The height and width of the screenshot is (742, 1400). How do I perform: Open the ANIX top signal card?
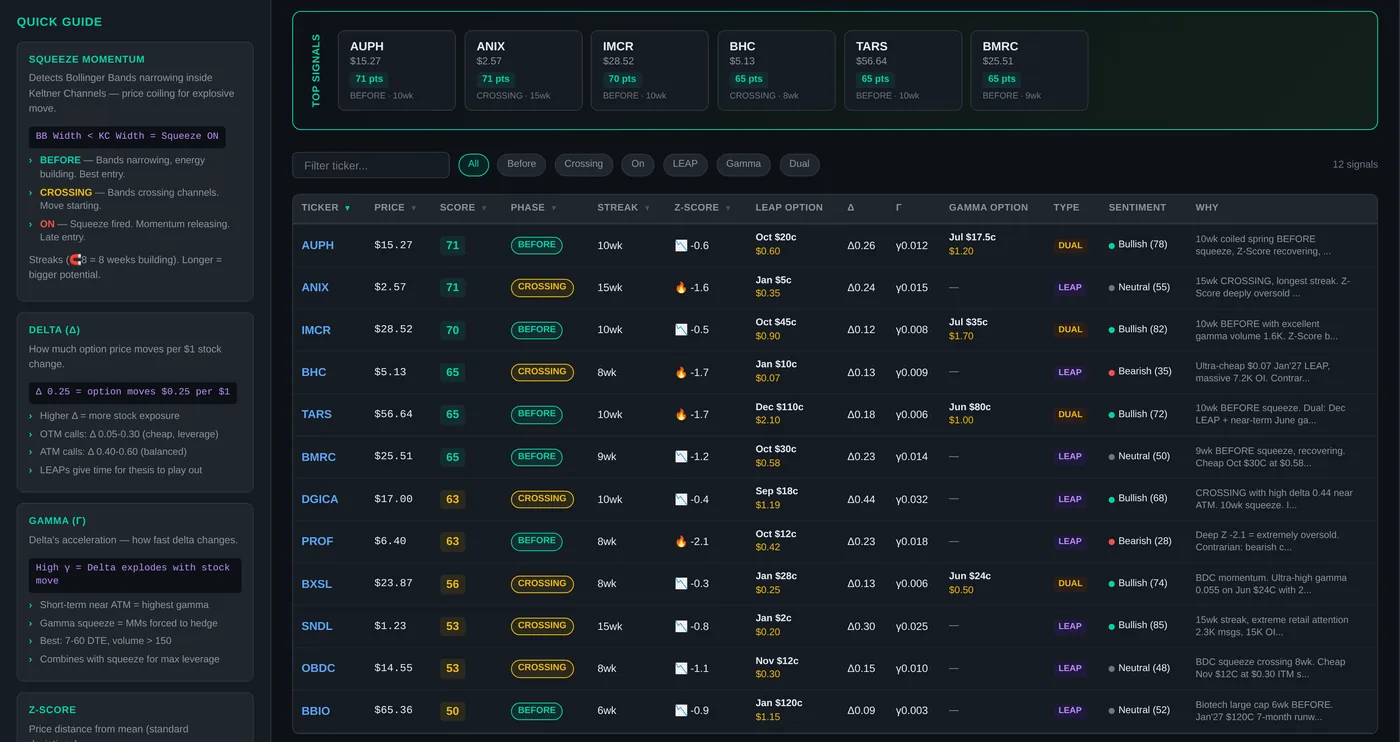point(523,70)
